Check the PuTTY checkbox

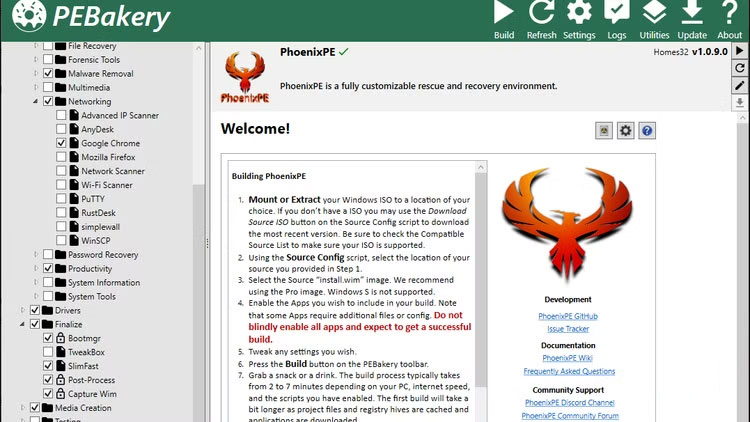(61, 199)
